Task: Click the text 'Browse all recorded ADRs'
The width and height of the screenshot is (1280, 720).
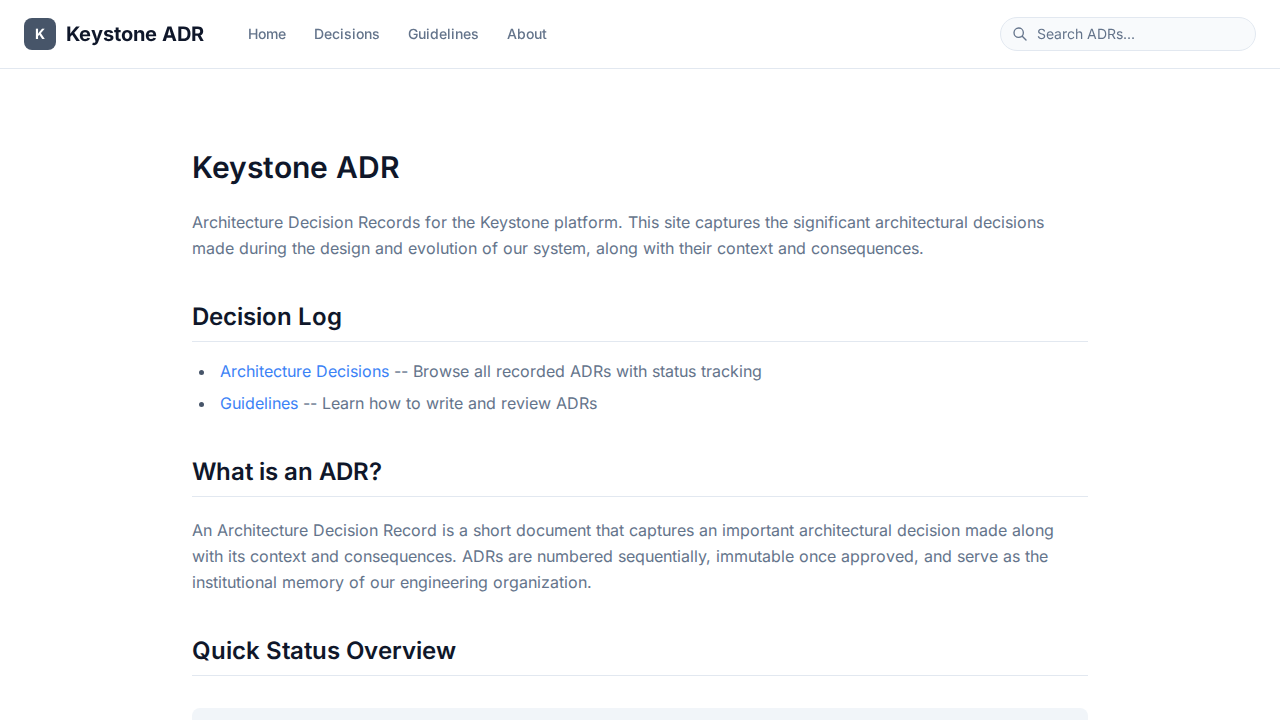Action: click(510, 371)
